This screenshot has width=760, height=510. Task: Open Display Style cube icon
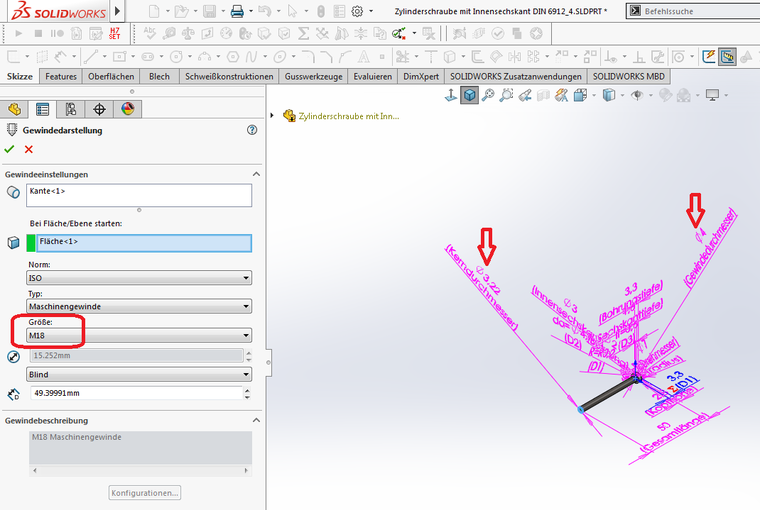[609, 95]
